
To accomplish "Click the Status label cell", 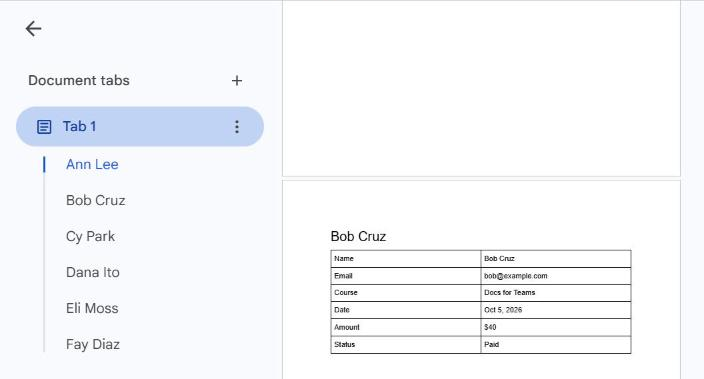I will click(x=406, y=345).
